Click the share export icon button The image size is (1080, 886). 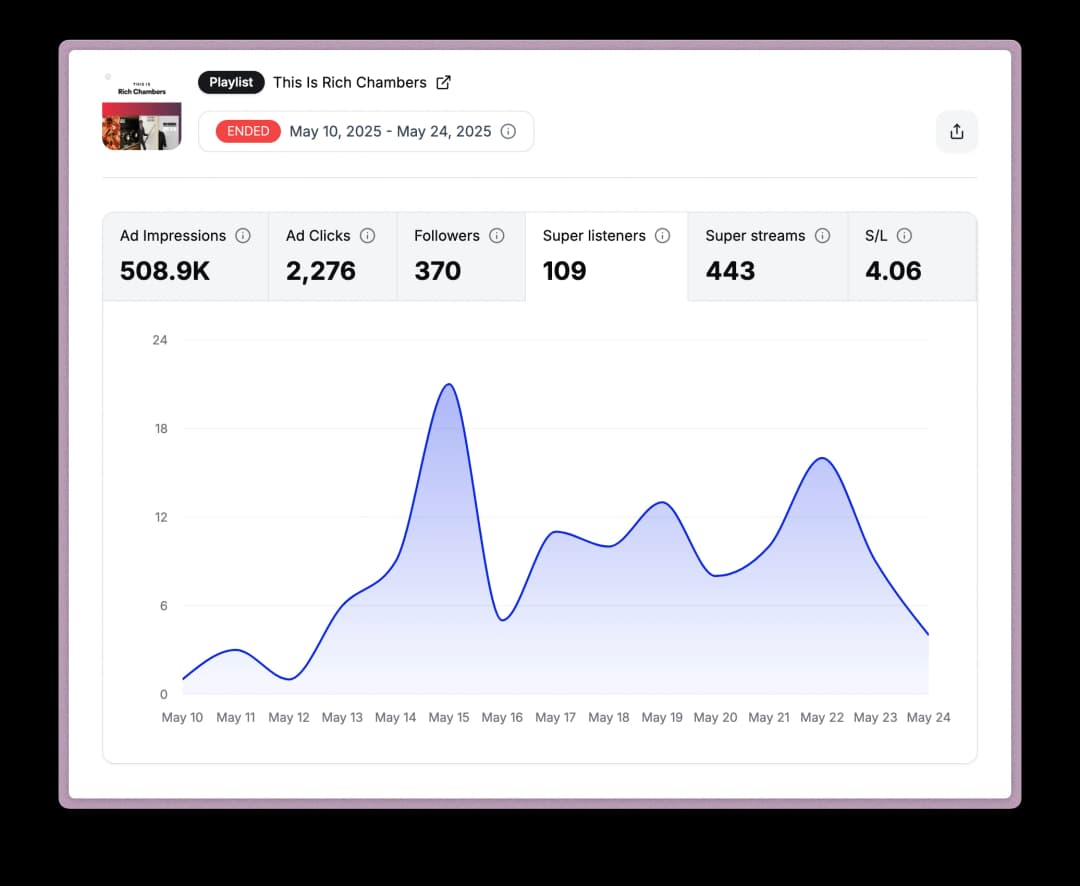pyautogui.click(x=956, y=132)
